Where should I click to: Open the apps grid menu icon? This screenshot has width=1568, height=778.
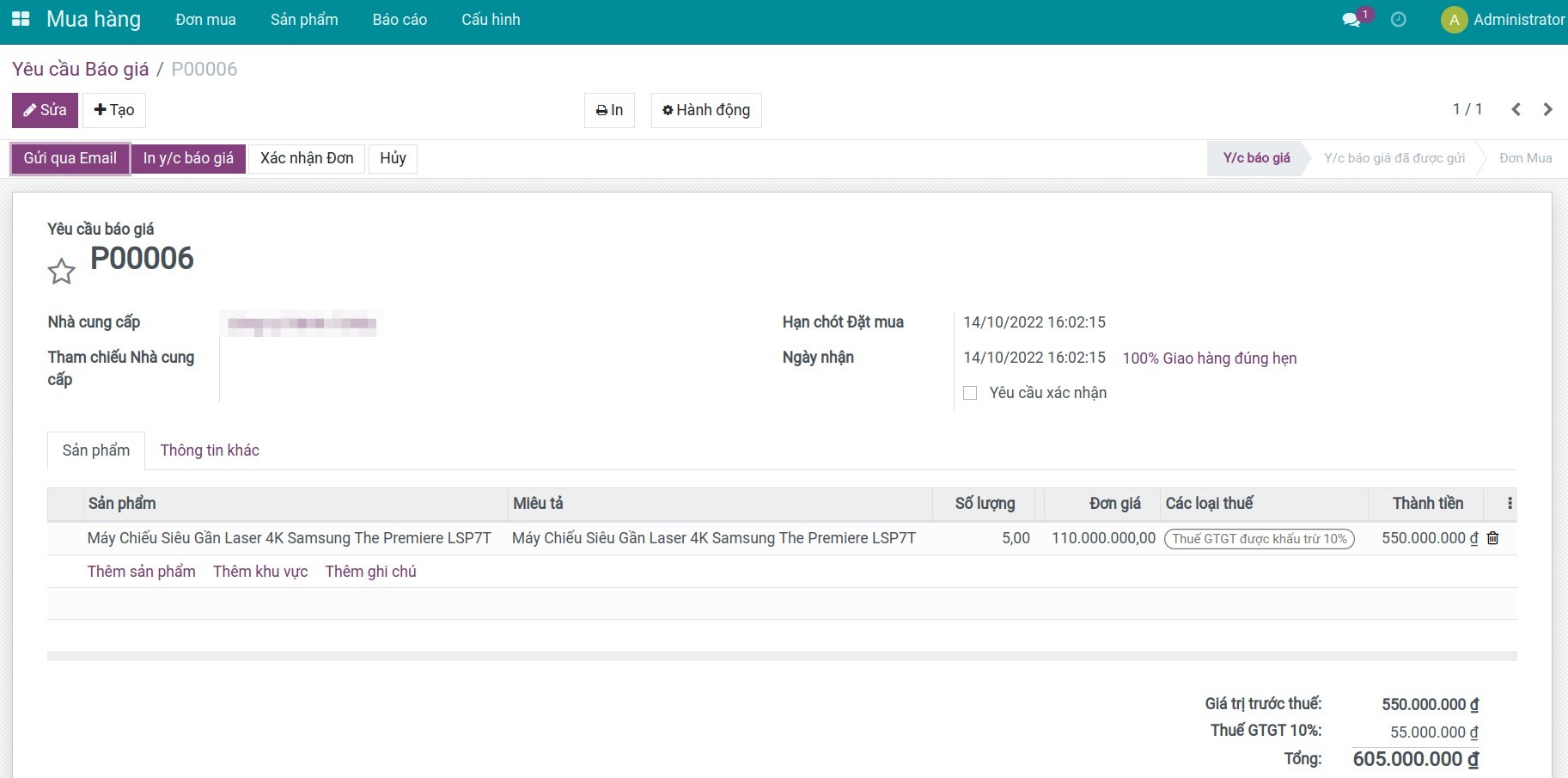pyautogui.click(x=21, y=19)
